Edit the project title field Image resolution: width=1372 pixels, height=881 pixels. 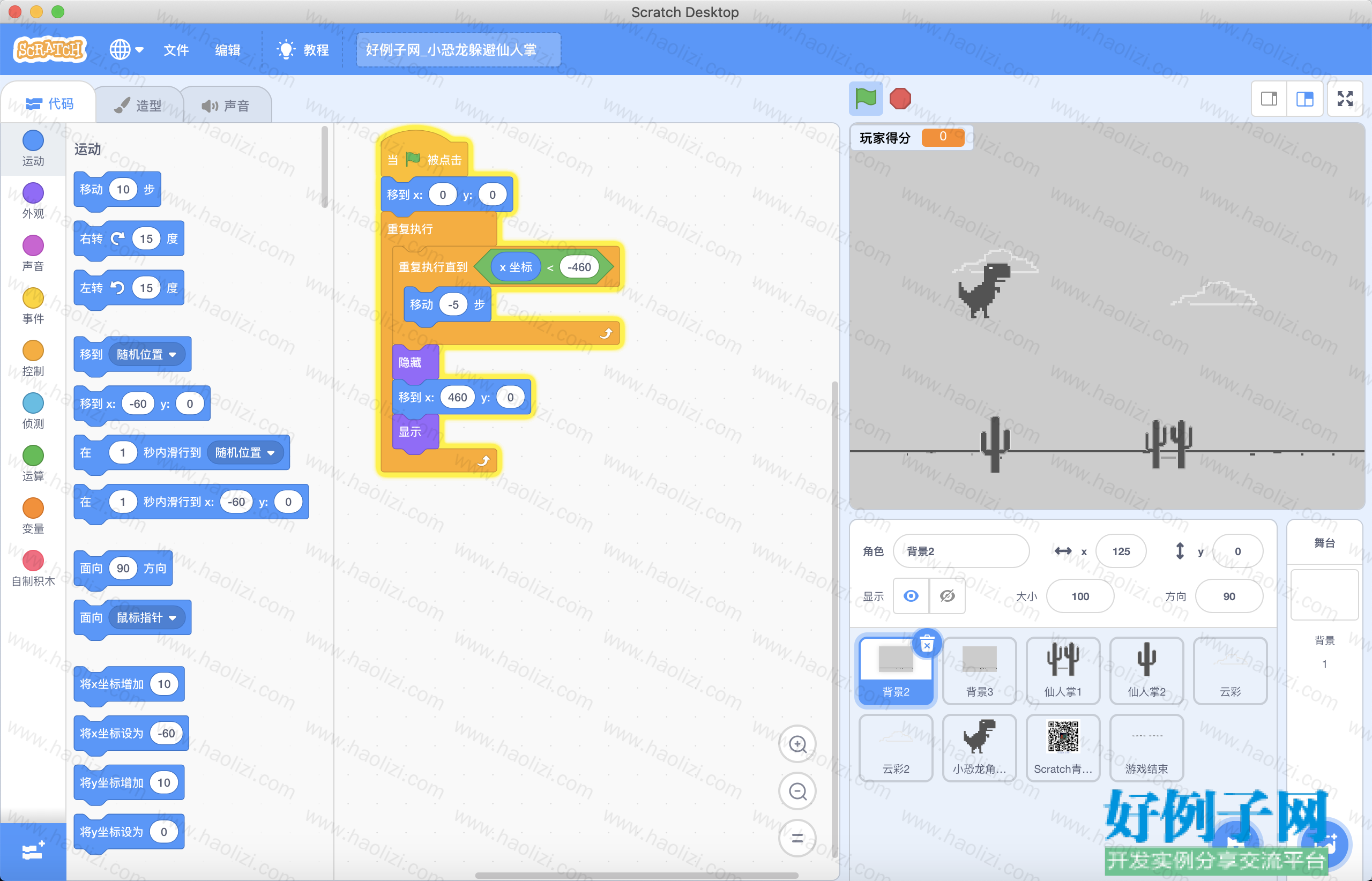[x=458, y=50]
